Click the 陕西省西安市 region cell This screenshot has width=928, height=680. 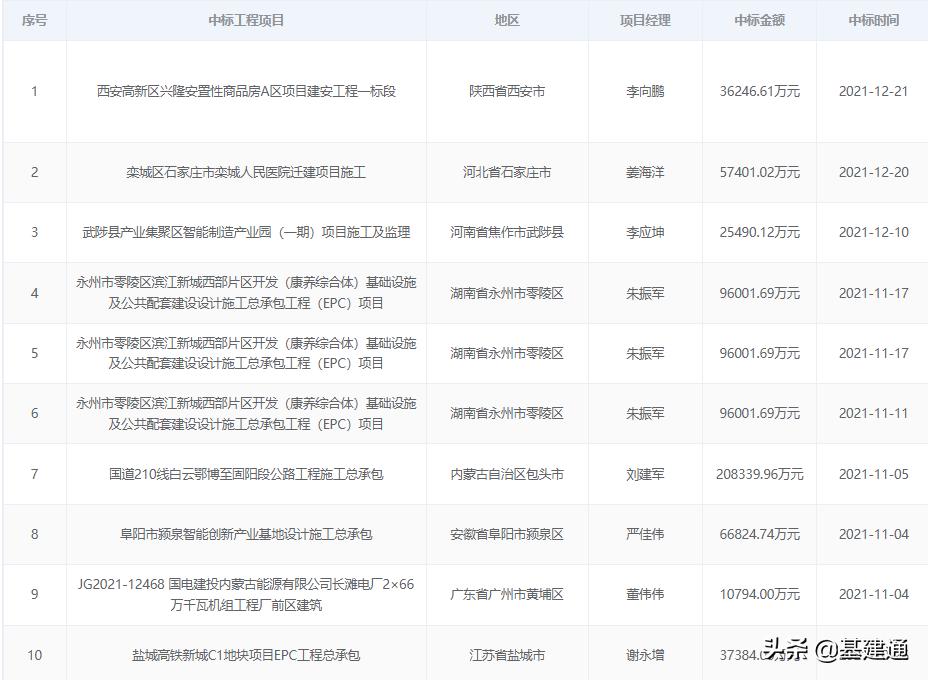pos(508,91)
